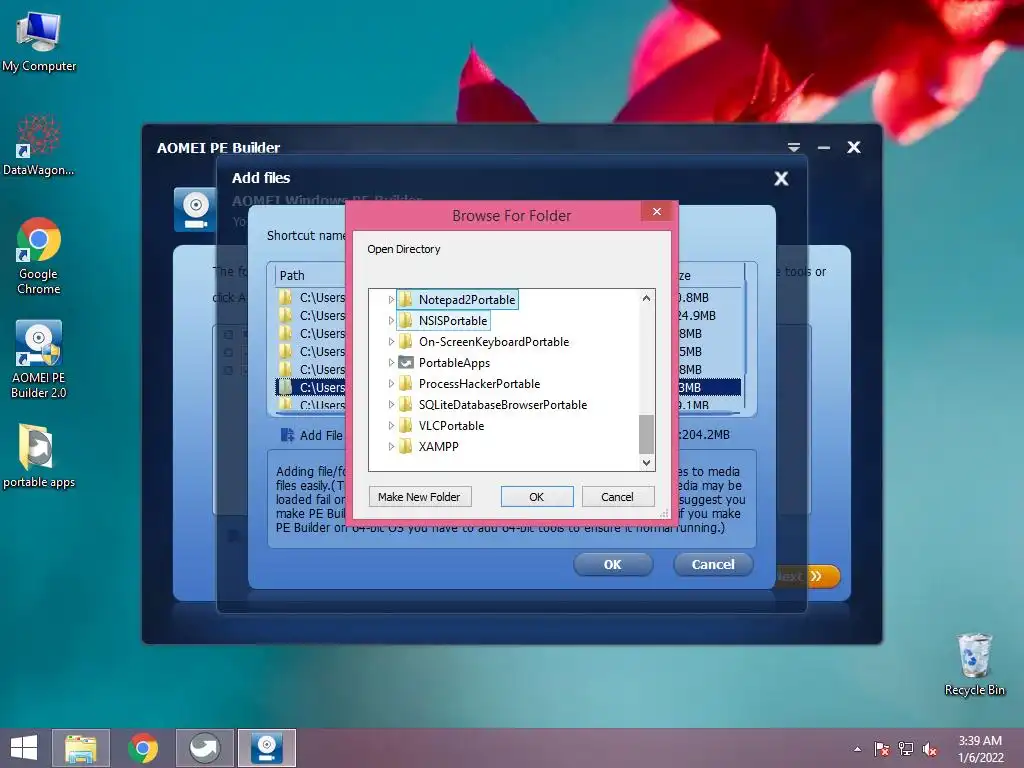Click the On-ScreenKeyboardPortable folder icon
The width and height of the screenshot is (1024, 768).
[x=406, y=342]
